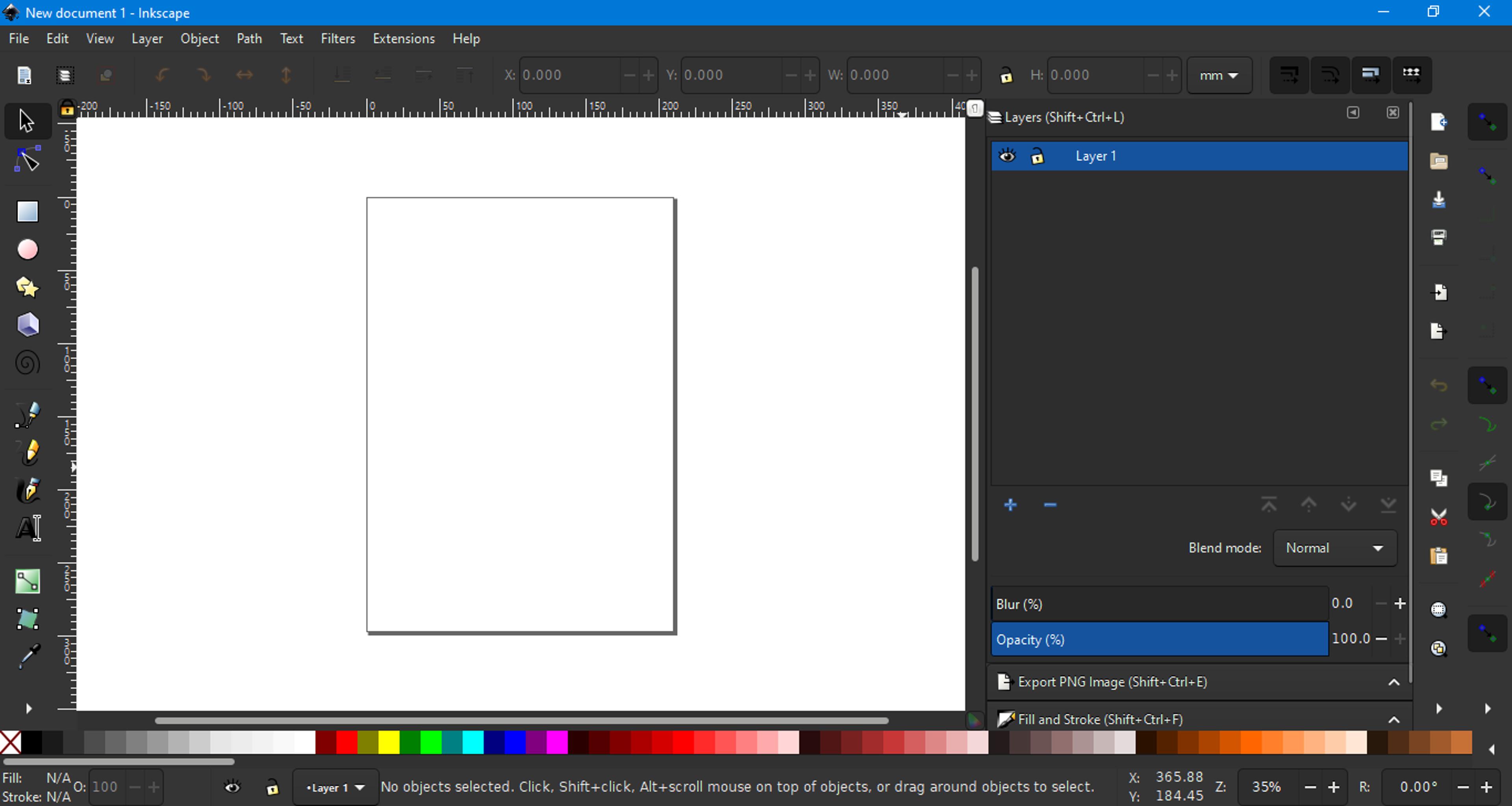This screenshot has width=1512, height=806.
Task: Select the Rectangle tool
Action: [x=27, y=211]
